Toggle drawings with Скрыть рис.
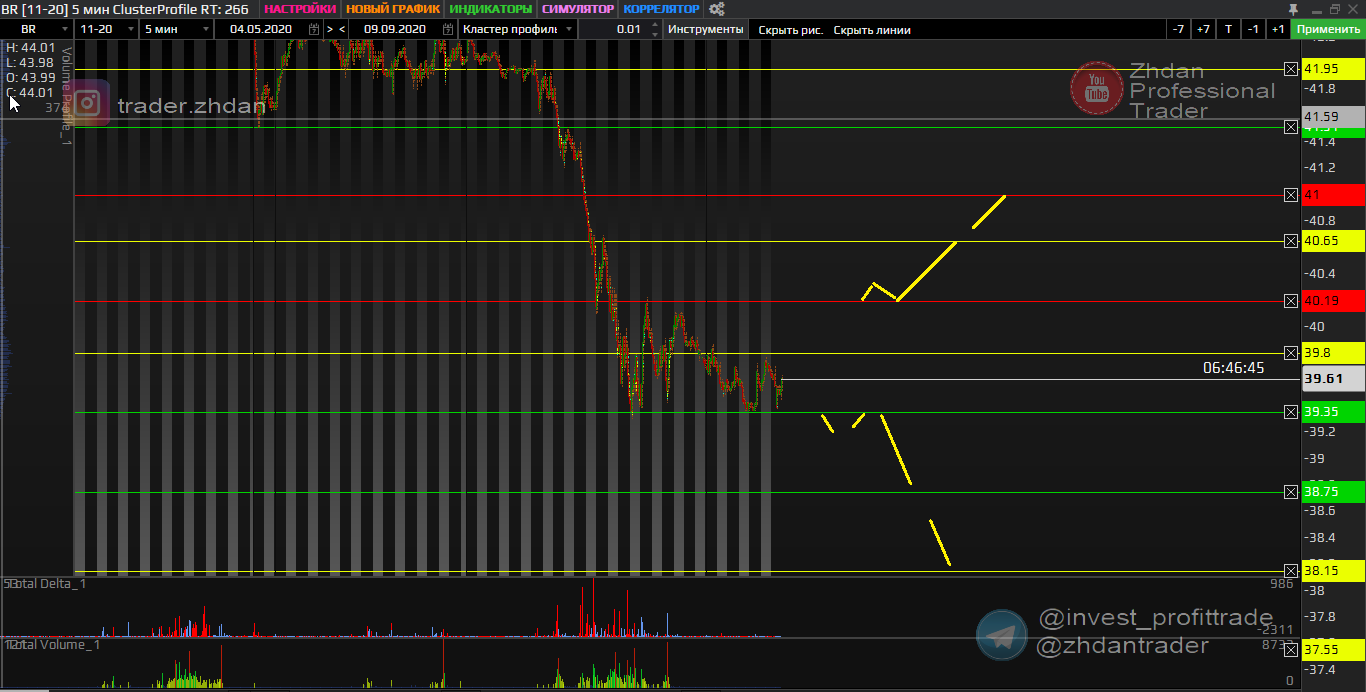The height and width of the screenshot is (692, 1366). click(x=790, y=30)
